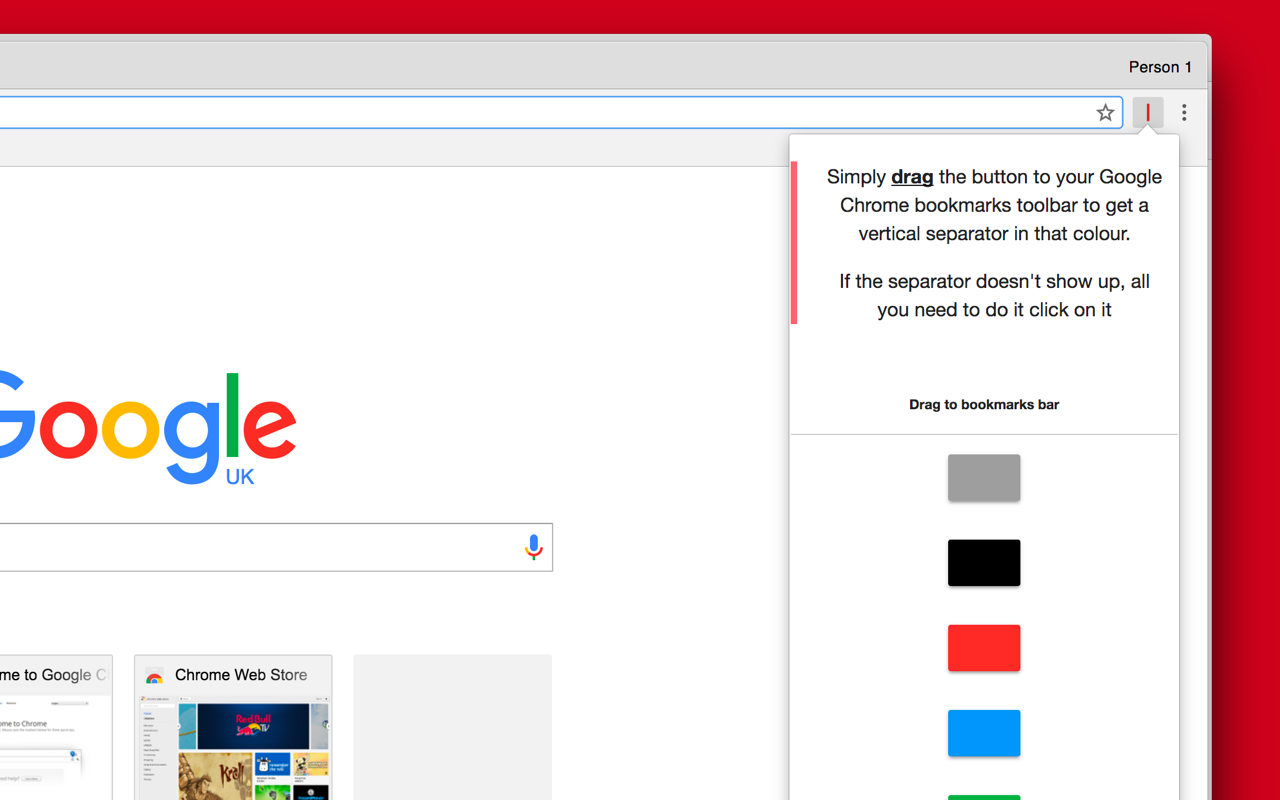This screenshot has width=1280, height=800.
Task: Open the Chrome three-dot menu
Action: tap(1184, 112)
